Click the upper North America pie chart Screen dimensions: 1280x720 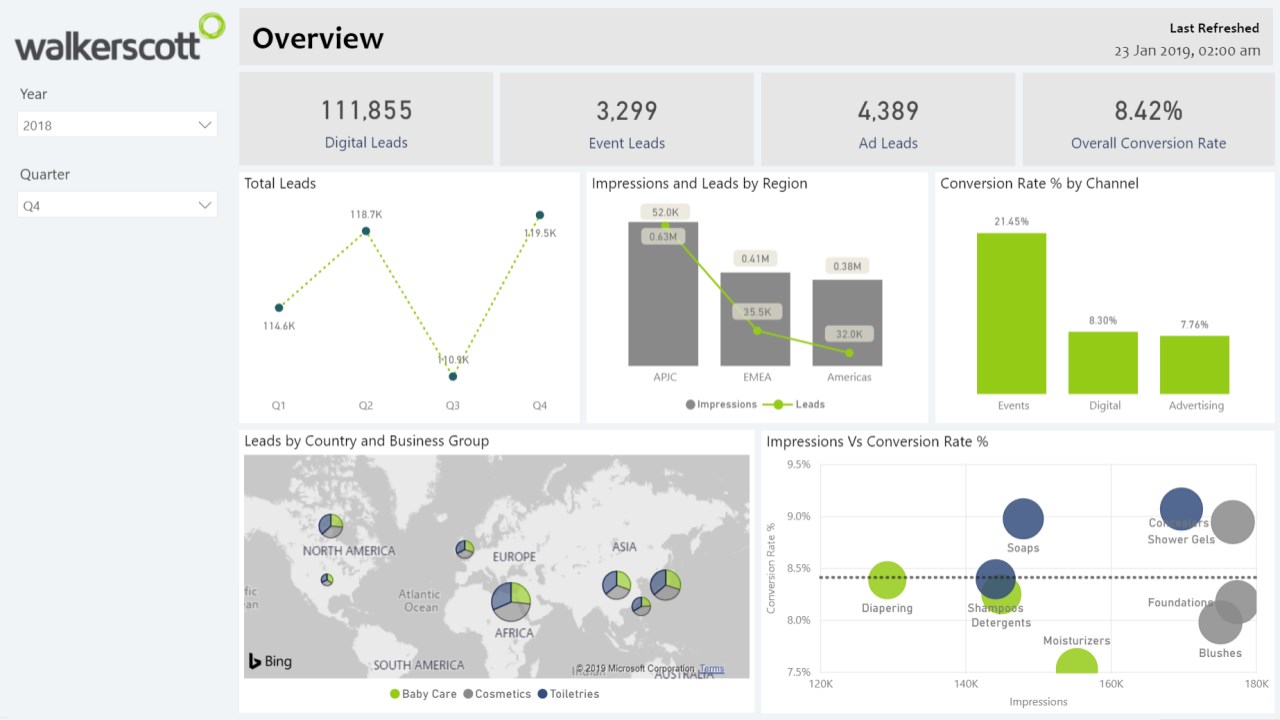[x=331, y=525]
